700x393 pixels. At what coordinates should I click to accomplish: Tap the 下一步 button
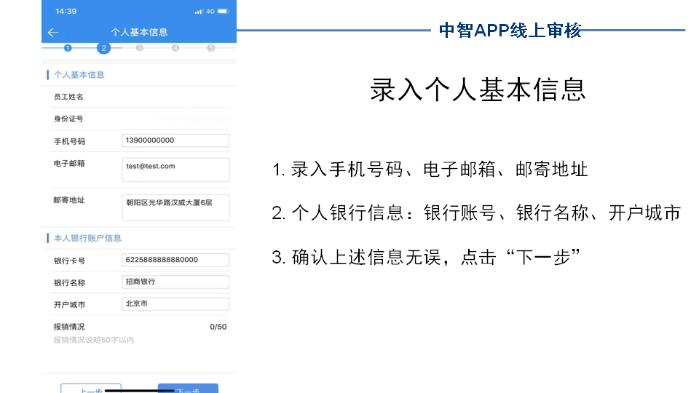188,389
